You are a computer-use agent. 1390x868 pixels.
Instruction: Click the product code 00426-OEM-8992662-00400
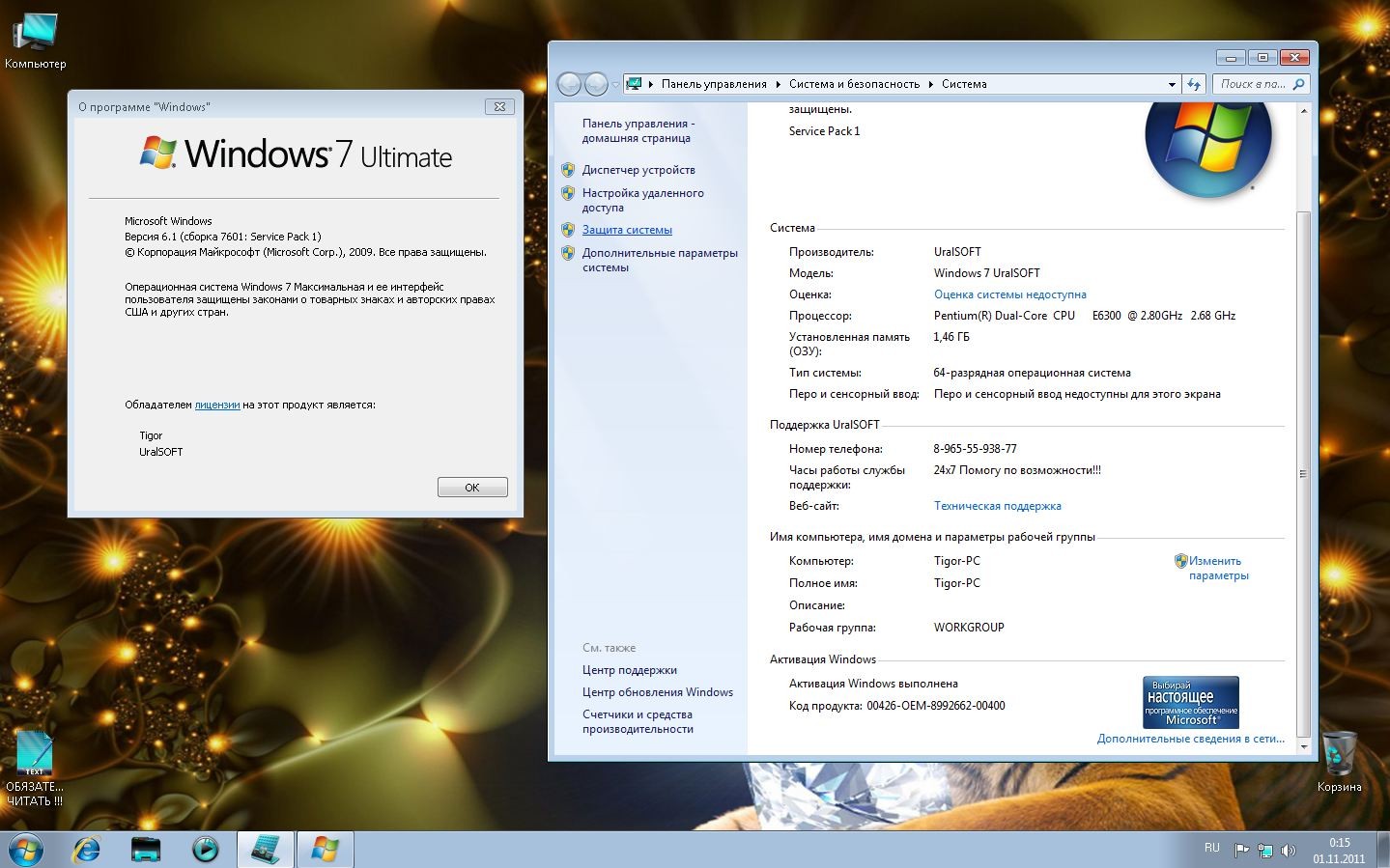935,706
